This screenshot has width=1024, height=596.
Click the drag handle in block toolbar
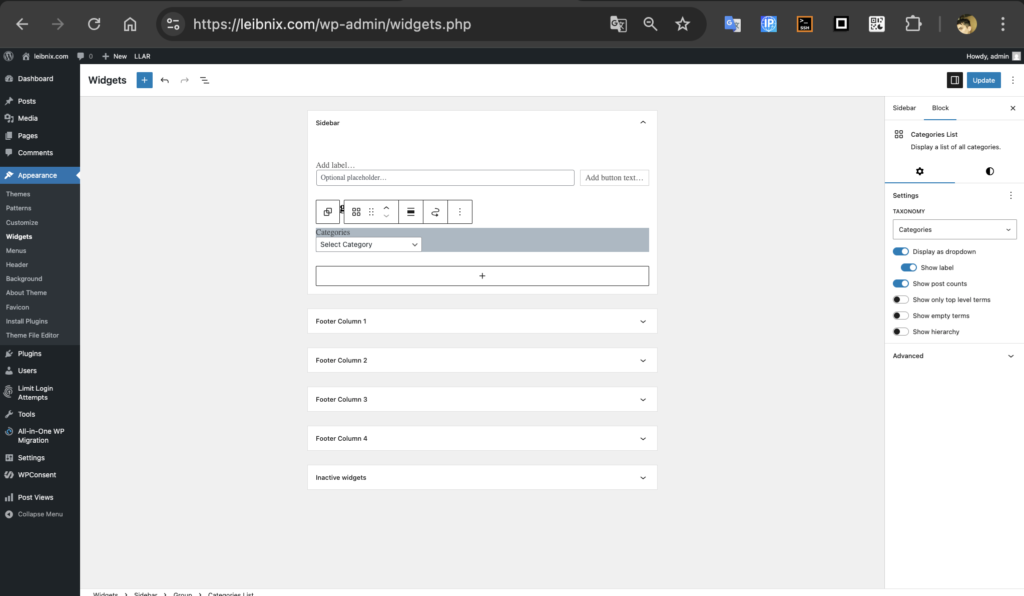[372, 212]
